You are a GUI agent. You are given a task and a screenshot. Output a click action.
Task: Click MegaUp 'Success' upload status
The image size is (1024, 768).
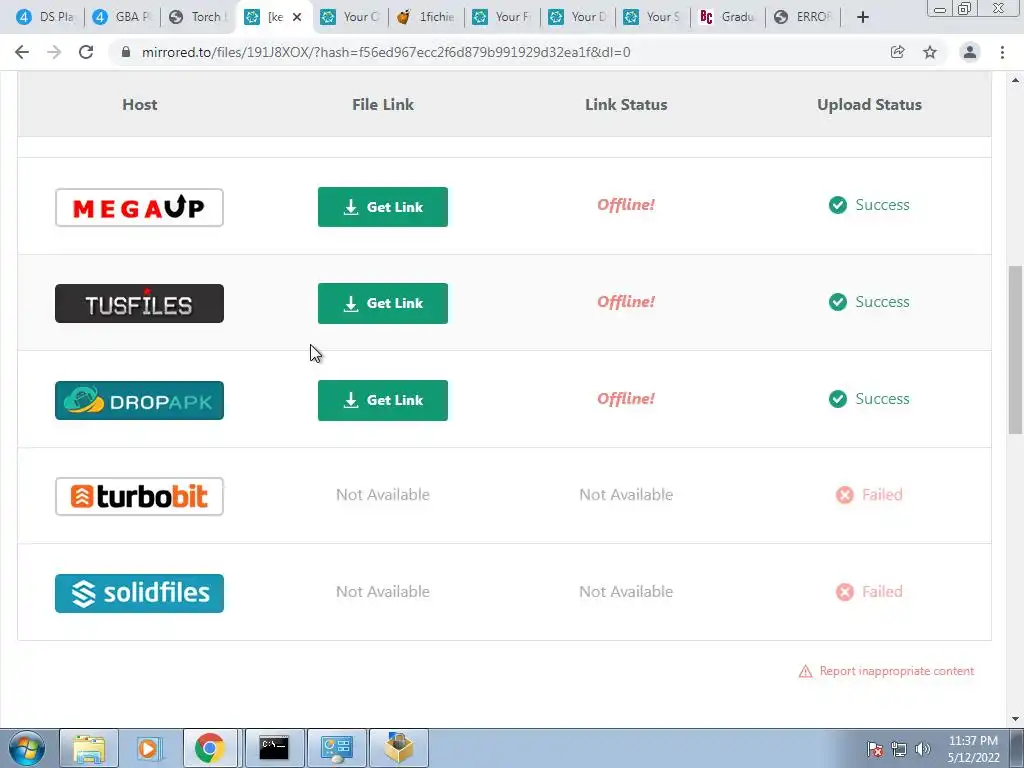[869, 205]
